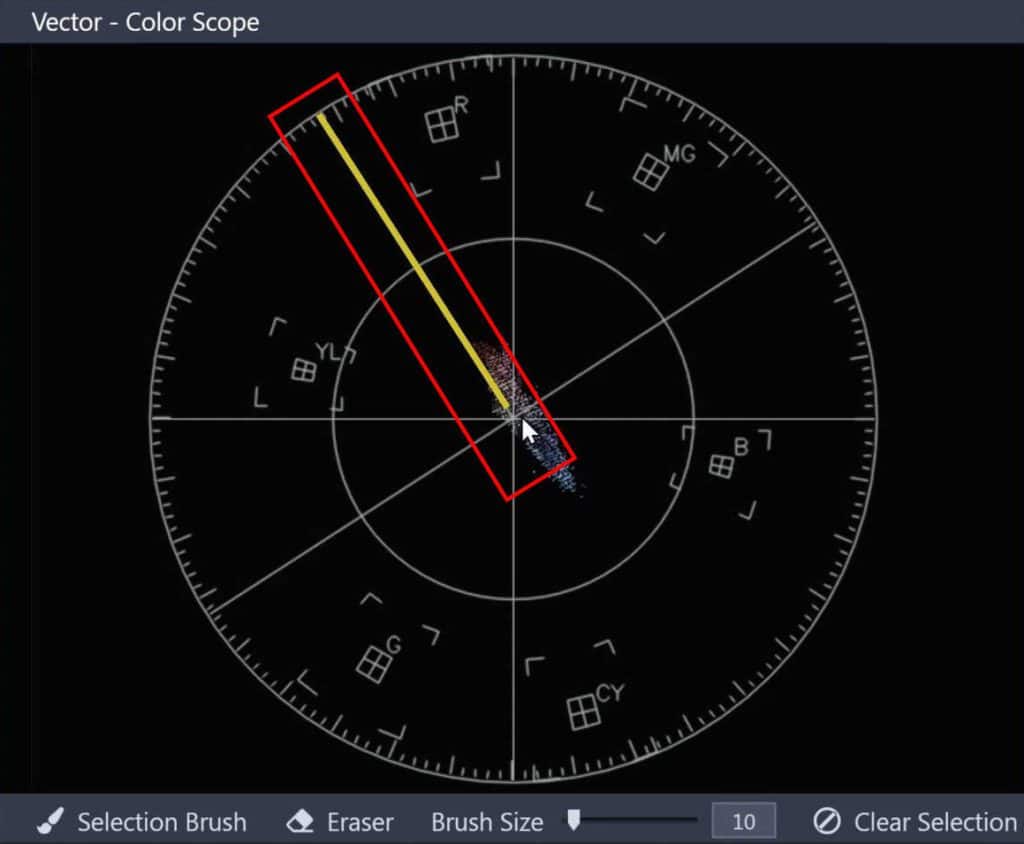The image size is (1024, 844).
Task: Click the YL color target box
Action: [306, 370]
